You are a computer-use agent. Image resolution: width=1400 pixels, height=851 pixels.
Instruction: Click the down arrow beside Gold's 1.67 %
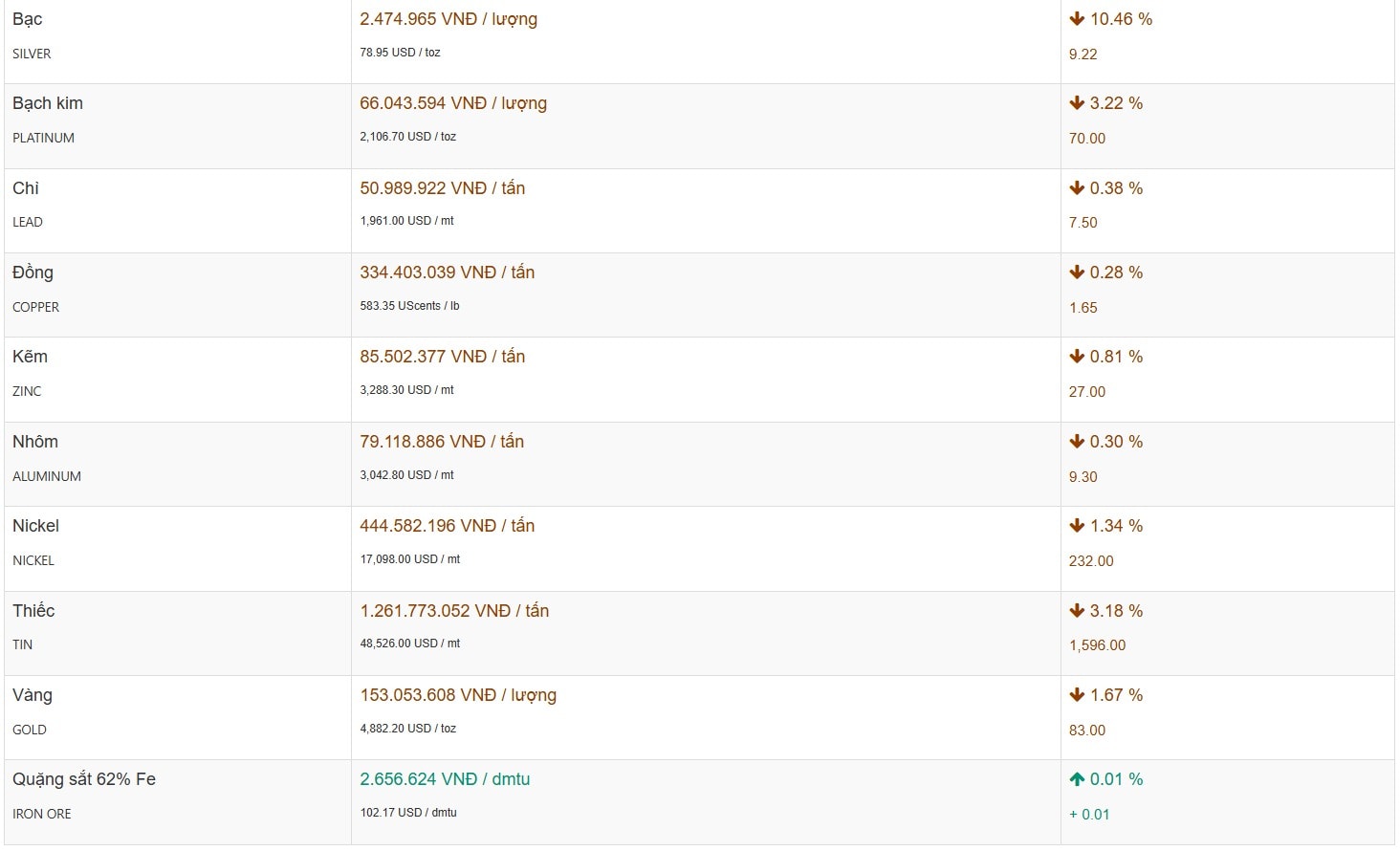(1077, 695)
